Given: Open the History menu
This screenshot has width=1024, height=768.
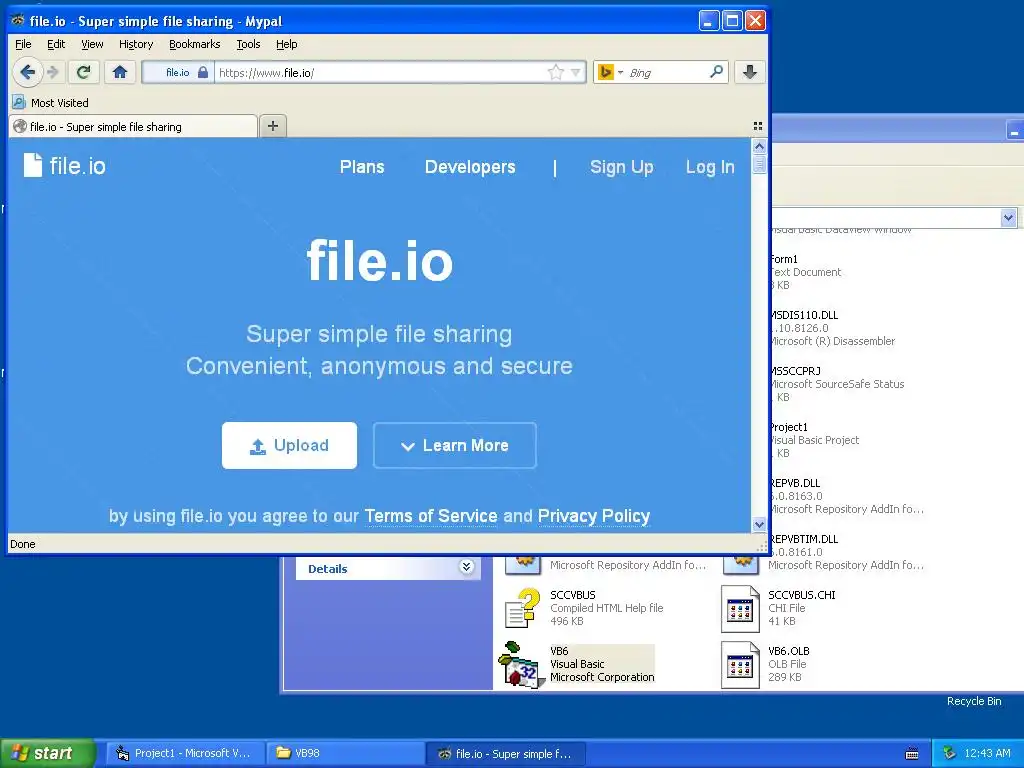Looking at the screenshot, I should [136, 44].
